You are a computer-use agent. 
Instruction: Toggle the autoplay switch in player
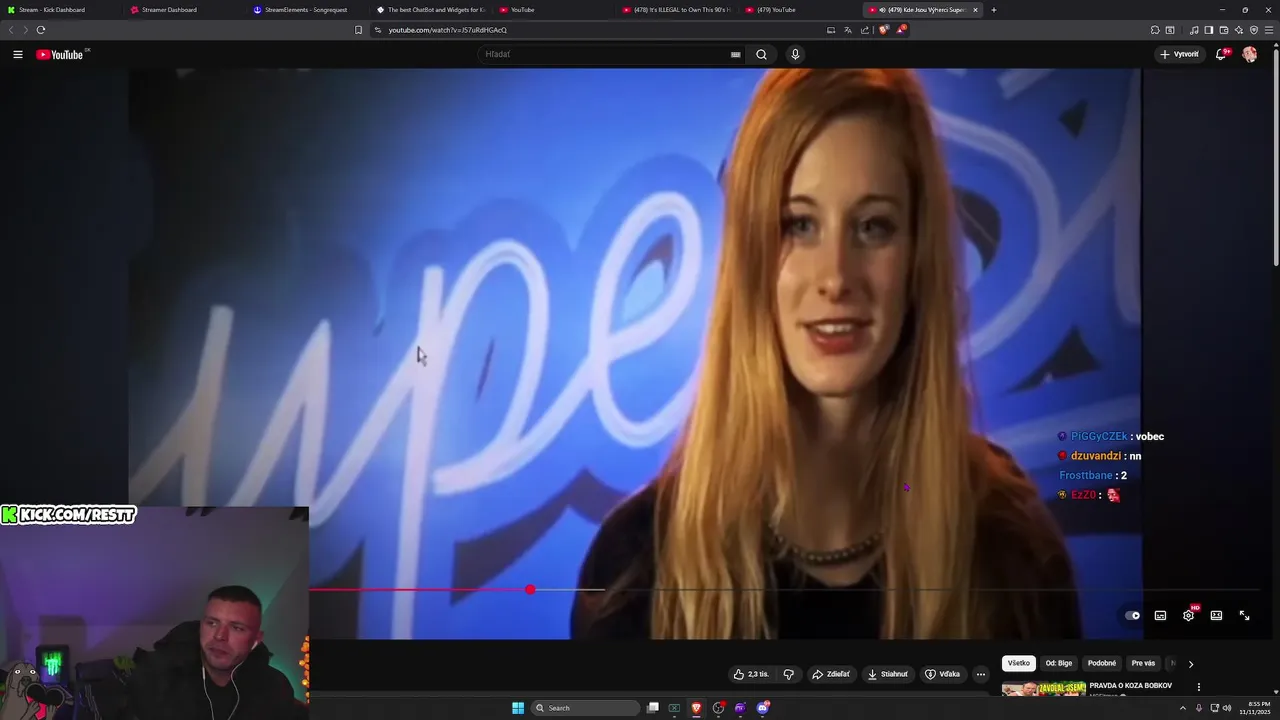coord(1132,615)
